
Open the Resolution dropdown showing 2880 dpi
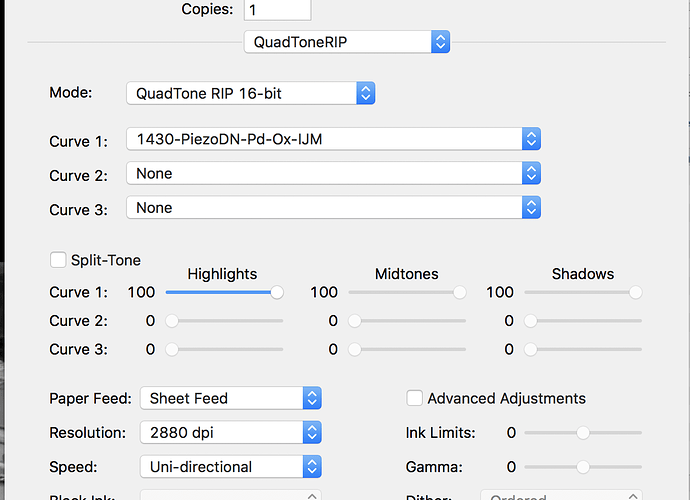[230, 433]
